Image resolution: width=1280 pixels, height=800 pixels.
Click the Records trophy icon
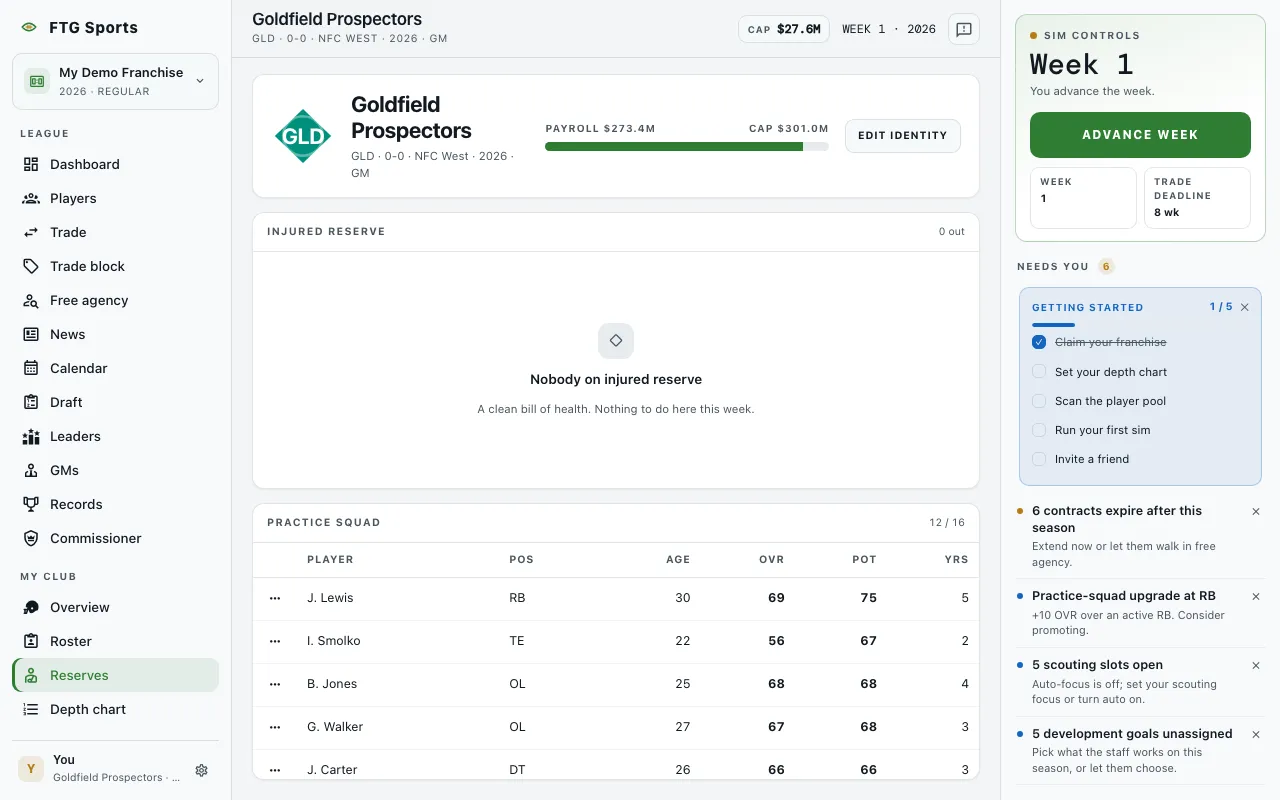coord(31,504)
